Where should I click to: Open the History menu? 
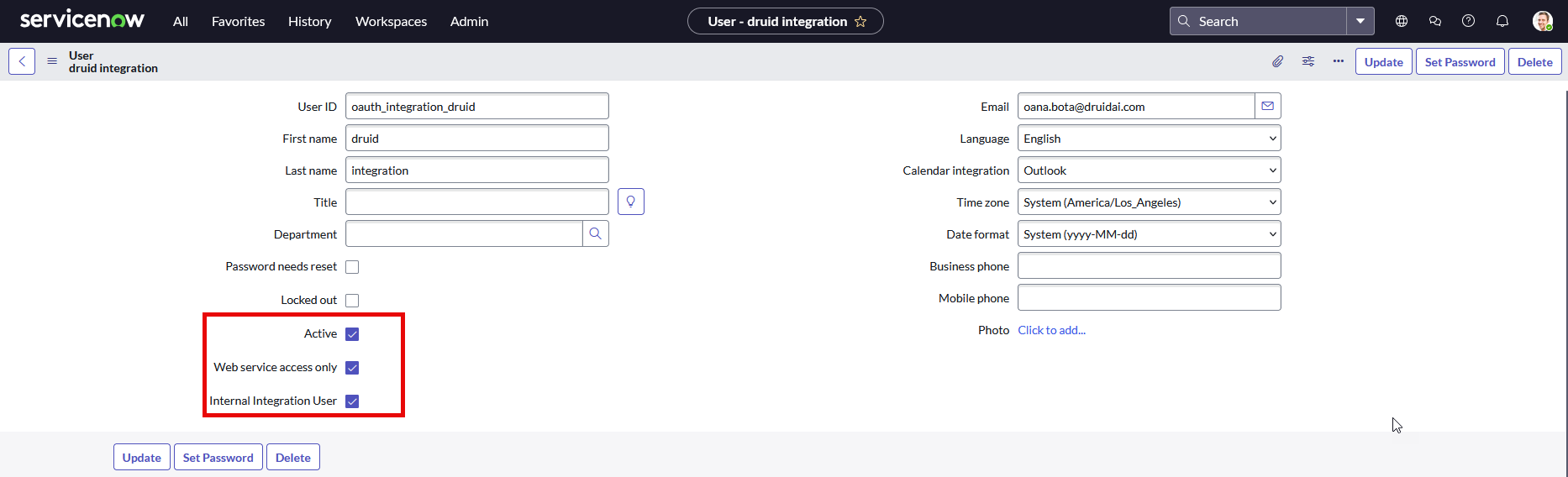[x=309, y=22]
